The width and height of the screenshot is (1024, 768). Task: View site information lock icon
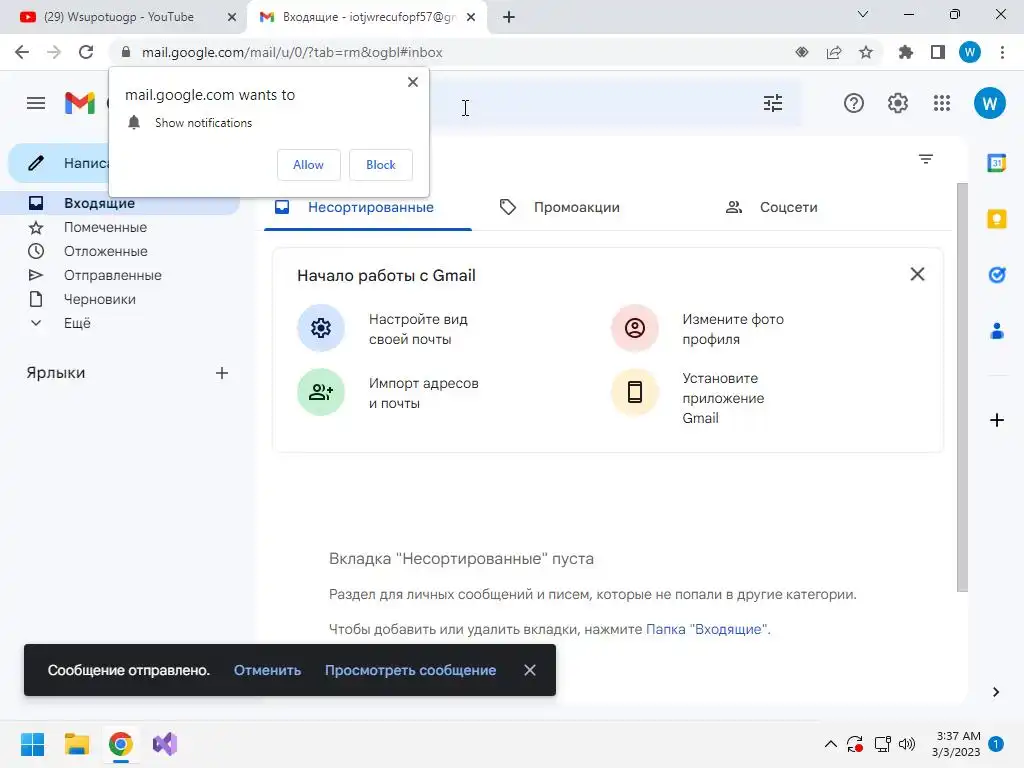pos(126,52)
